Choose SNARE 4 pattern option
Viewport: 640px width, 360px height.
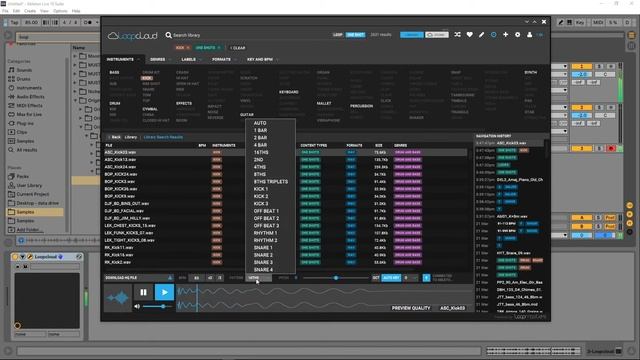263,270
